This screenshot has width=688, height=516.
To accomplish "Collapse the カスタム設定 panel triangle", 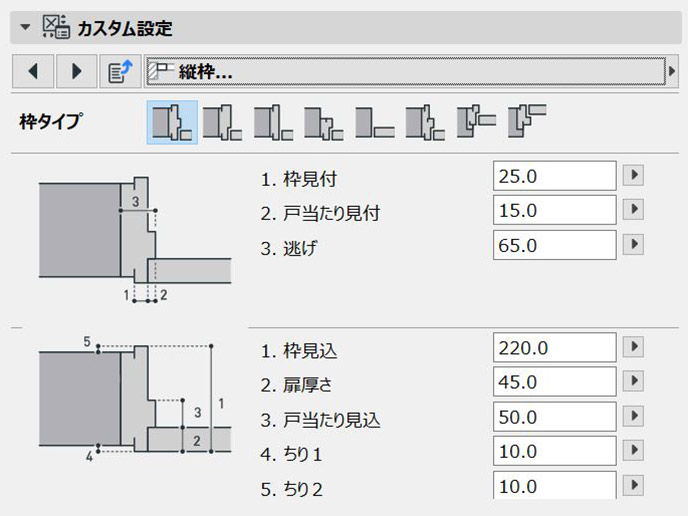I will coord(25,27).
